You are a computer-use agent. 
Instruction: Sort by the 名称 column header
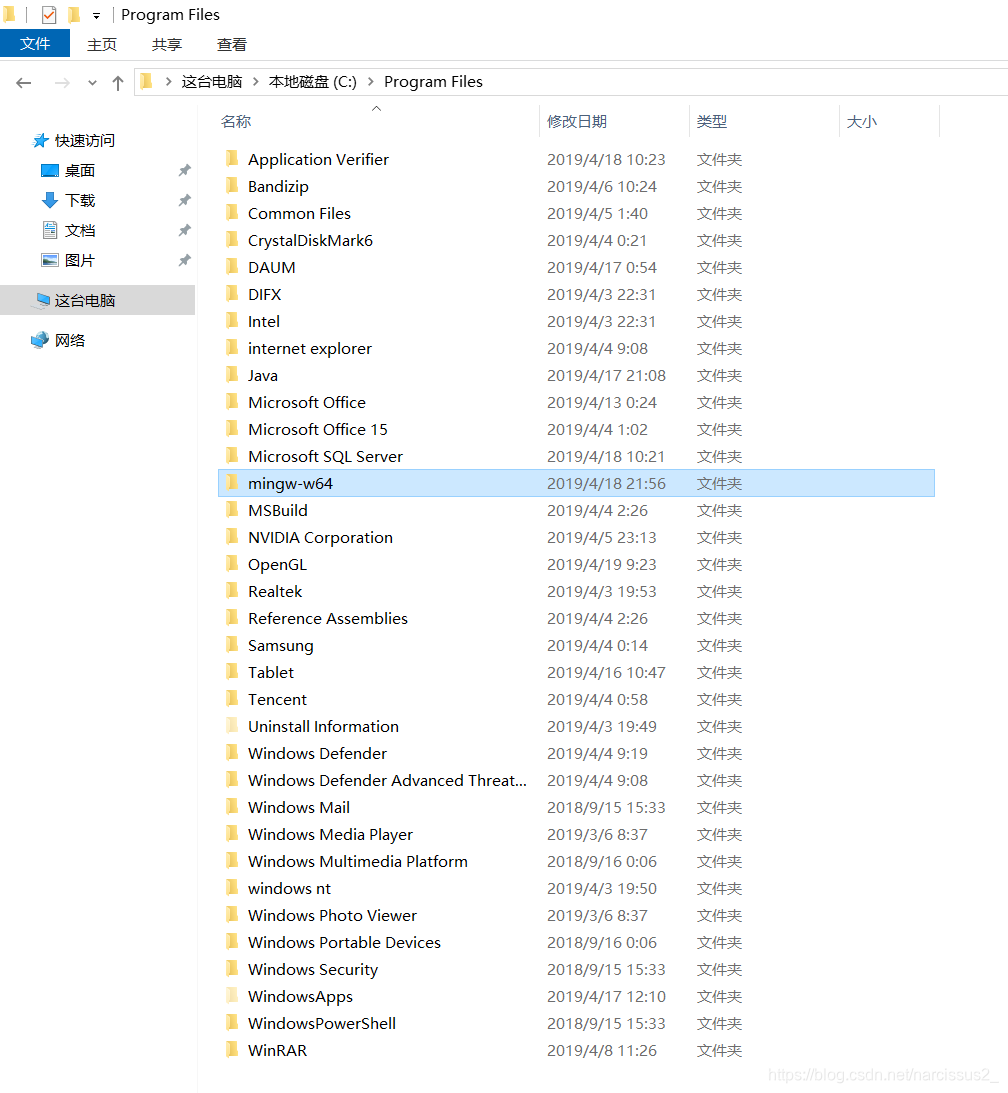tap(236, 121)
